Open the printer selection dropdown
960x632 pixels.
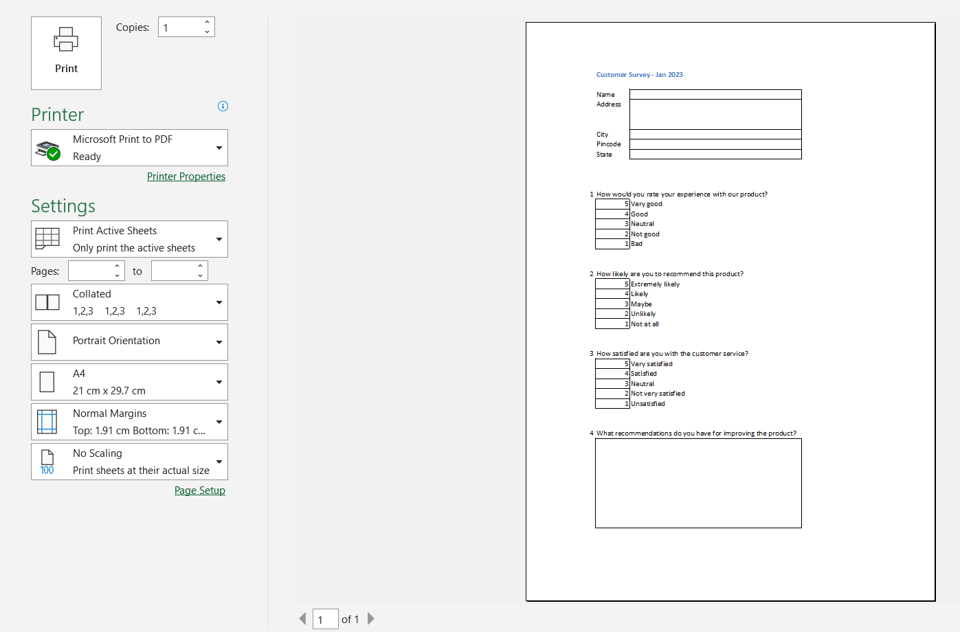coord(220,147)
